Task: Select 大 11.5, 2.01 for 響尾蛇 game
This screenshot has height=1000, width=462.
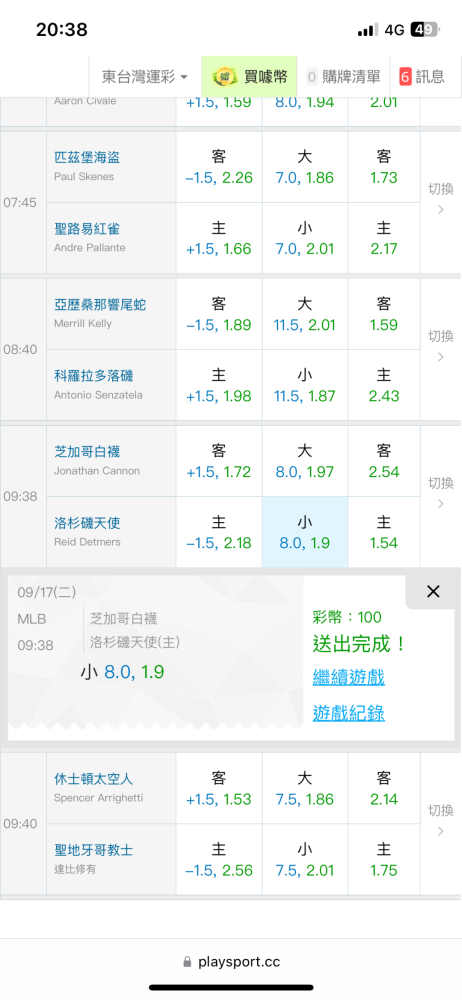Action: click(305, 314)
